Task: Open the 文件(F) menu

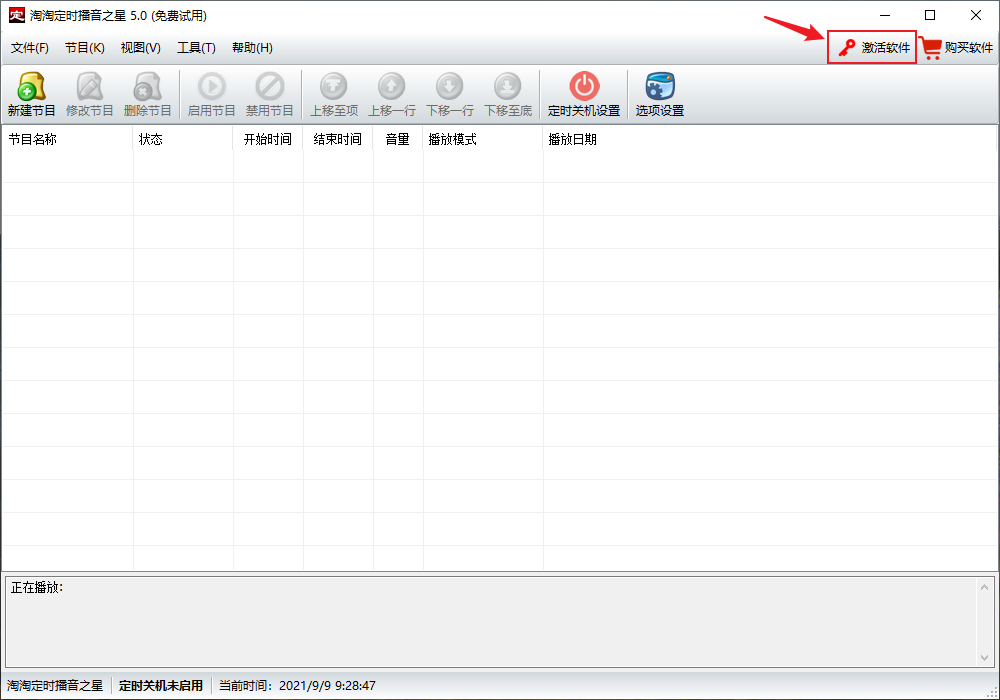Action: tap(30, 48)
